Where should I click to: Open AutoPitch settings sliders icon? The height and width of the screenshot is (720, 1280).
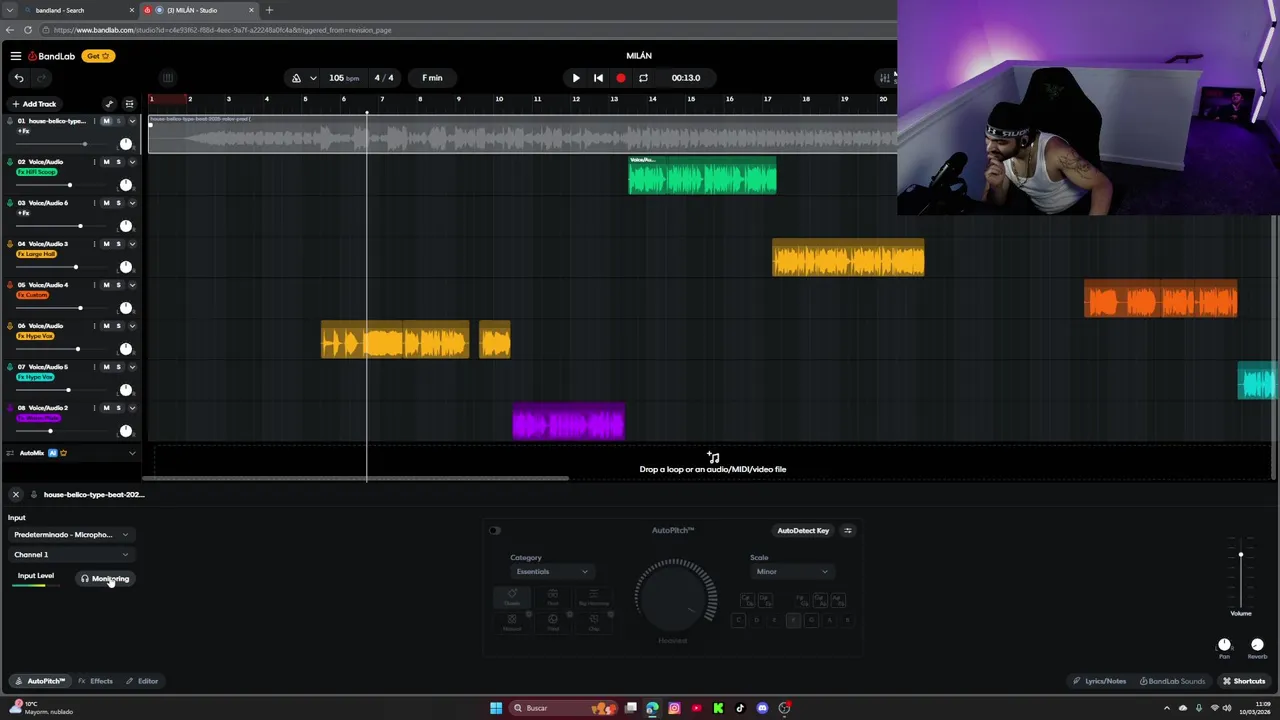(848, 531)
